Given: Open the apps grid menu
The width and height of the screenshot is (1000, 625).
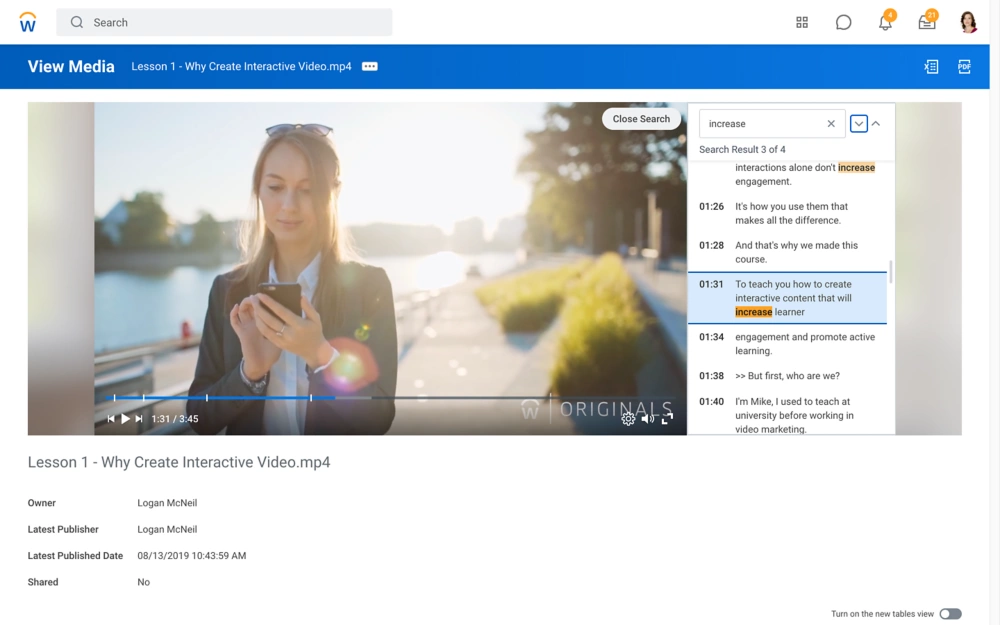Looking at the screenshot, I should pyautogui.click(x=801, y=22).
